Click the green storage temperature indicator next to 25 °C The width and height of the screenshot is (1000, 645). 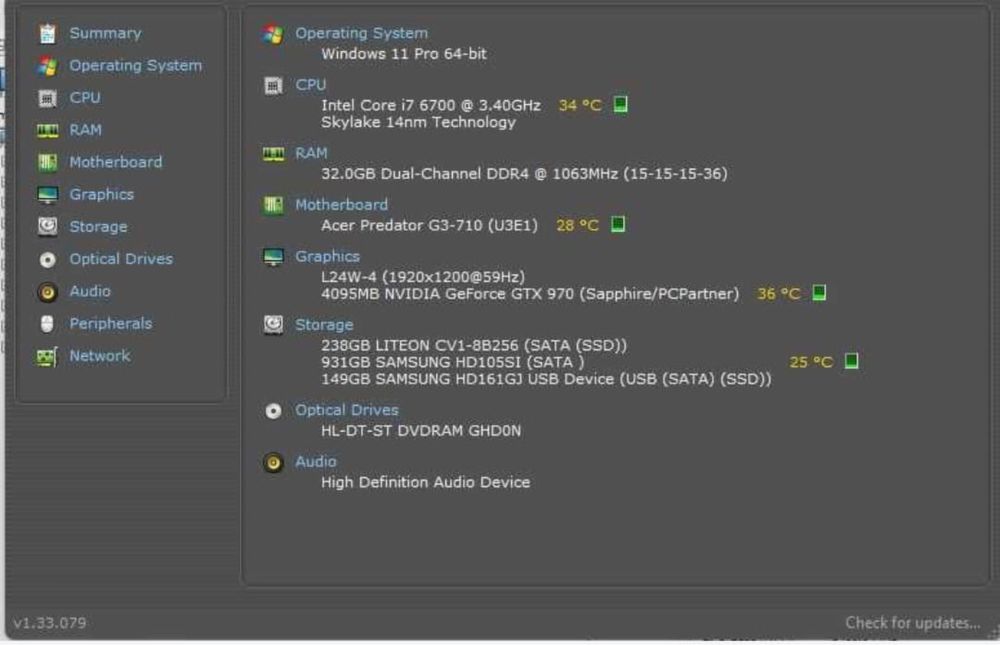851,361
